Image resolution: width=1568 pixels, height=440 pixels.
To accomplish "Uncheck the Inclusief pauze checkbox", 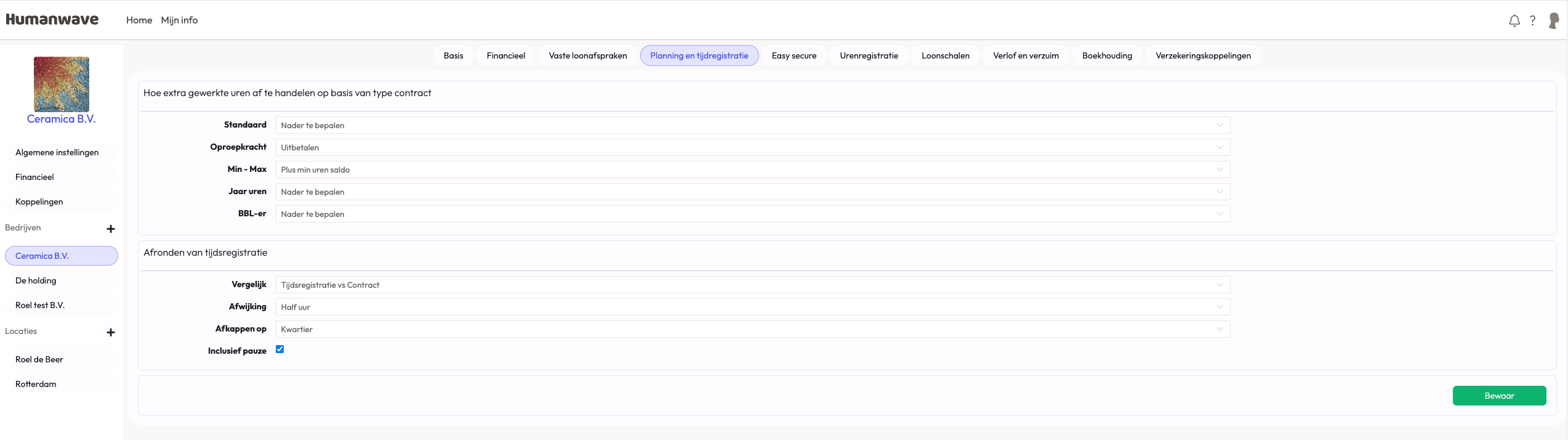I will click(280, 349).
